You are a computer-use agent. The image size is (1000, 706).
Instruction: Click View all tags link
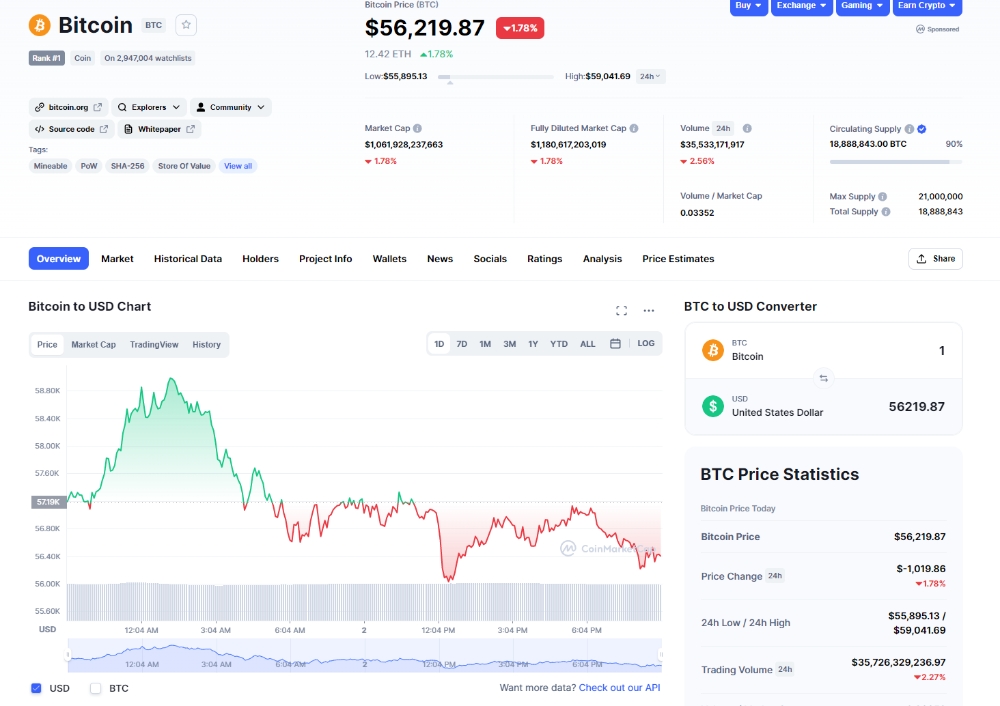click(x=238, y=166)
